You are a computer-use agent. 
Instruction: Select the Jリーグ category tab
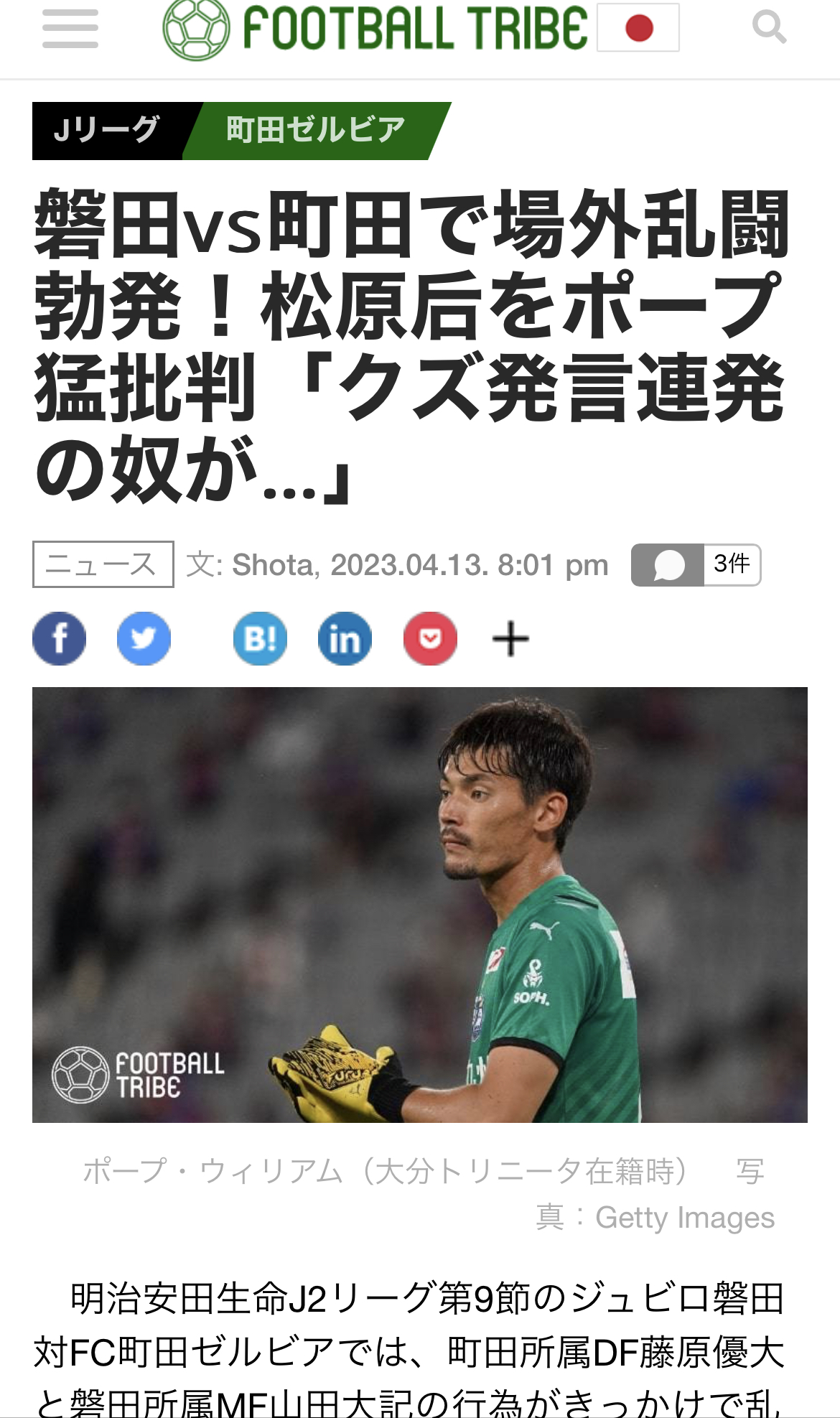tap(106, 131)
